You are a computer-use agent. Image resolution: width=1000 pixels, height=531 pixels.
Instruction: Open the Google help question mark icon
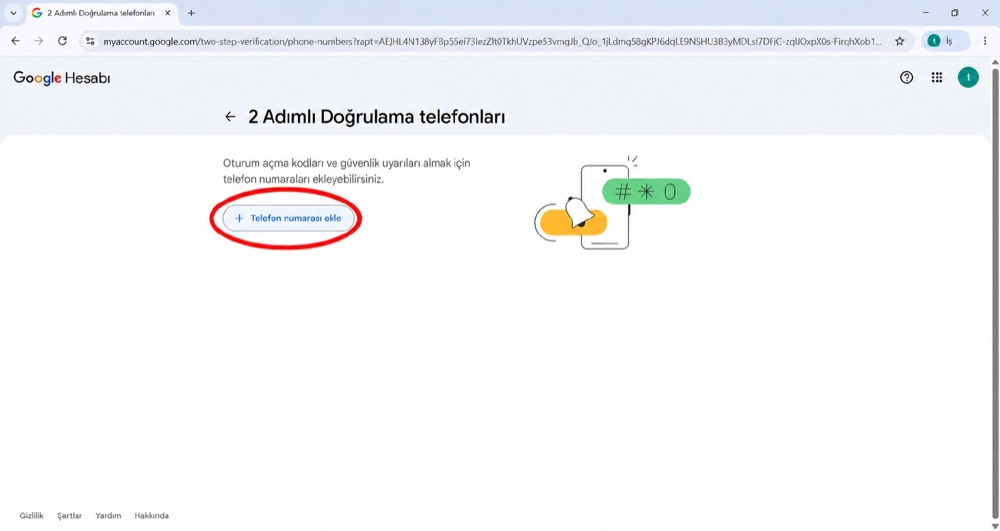pyautogui.click(x=906, y=78)
